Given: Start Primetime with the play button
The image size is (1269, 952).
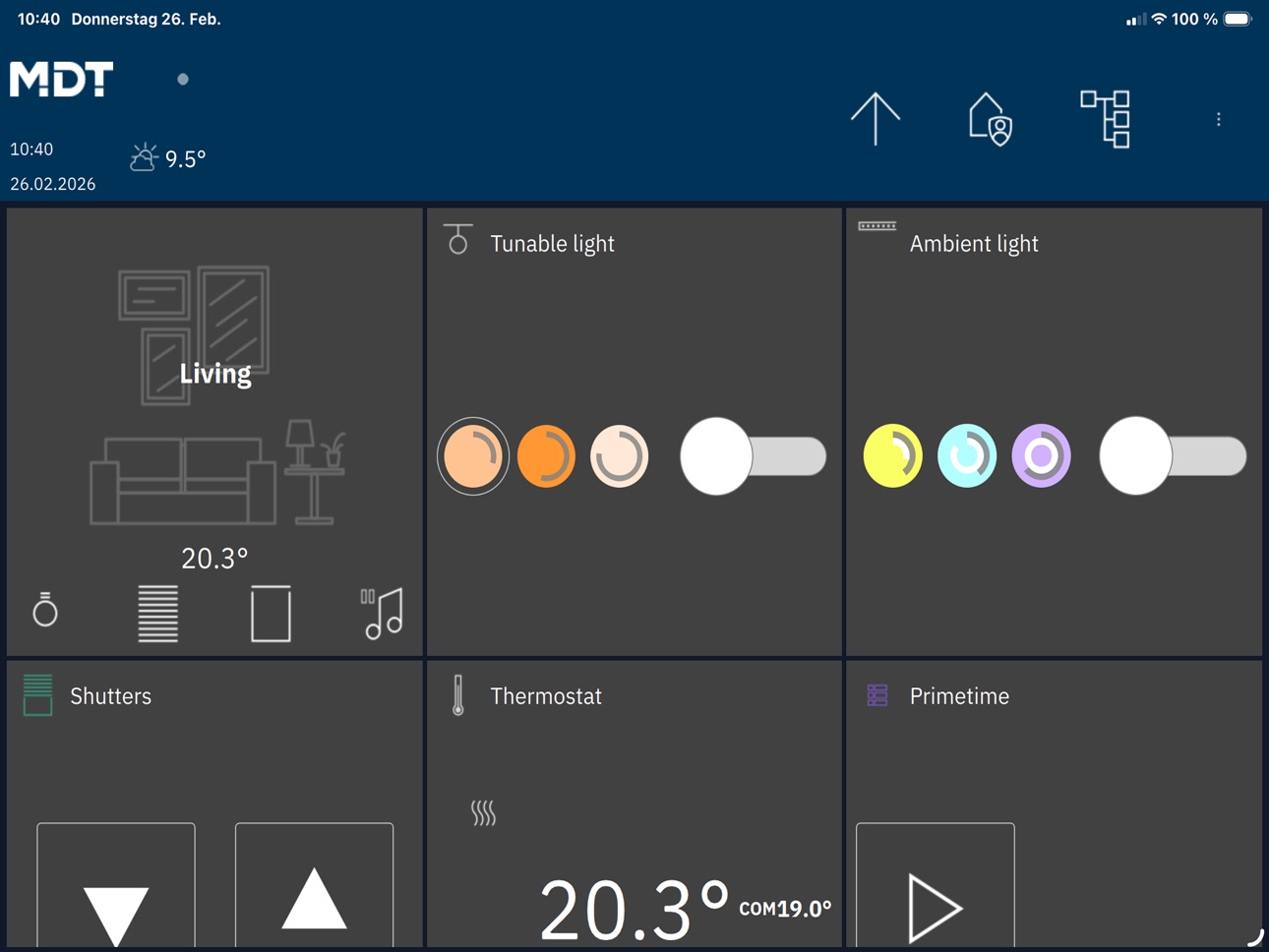Looking at the screenshot, I should 936,885.
